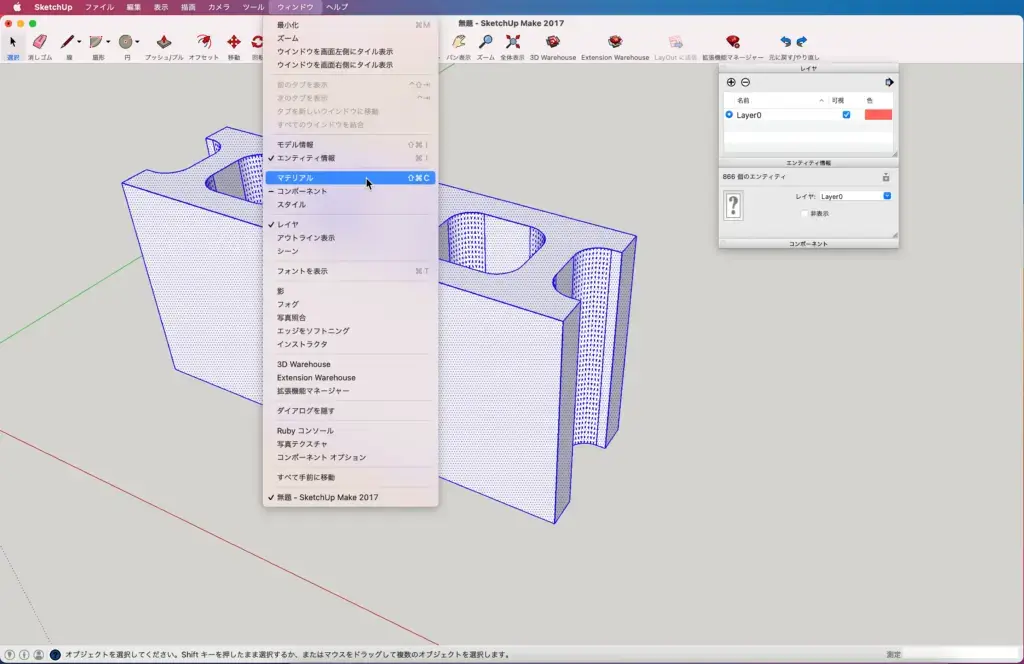Click ダイアログを隠す menu entry
This screenshot has height=664, width=1024.
pyautogui.click(x=350, y=411)
